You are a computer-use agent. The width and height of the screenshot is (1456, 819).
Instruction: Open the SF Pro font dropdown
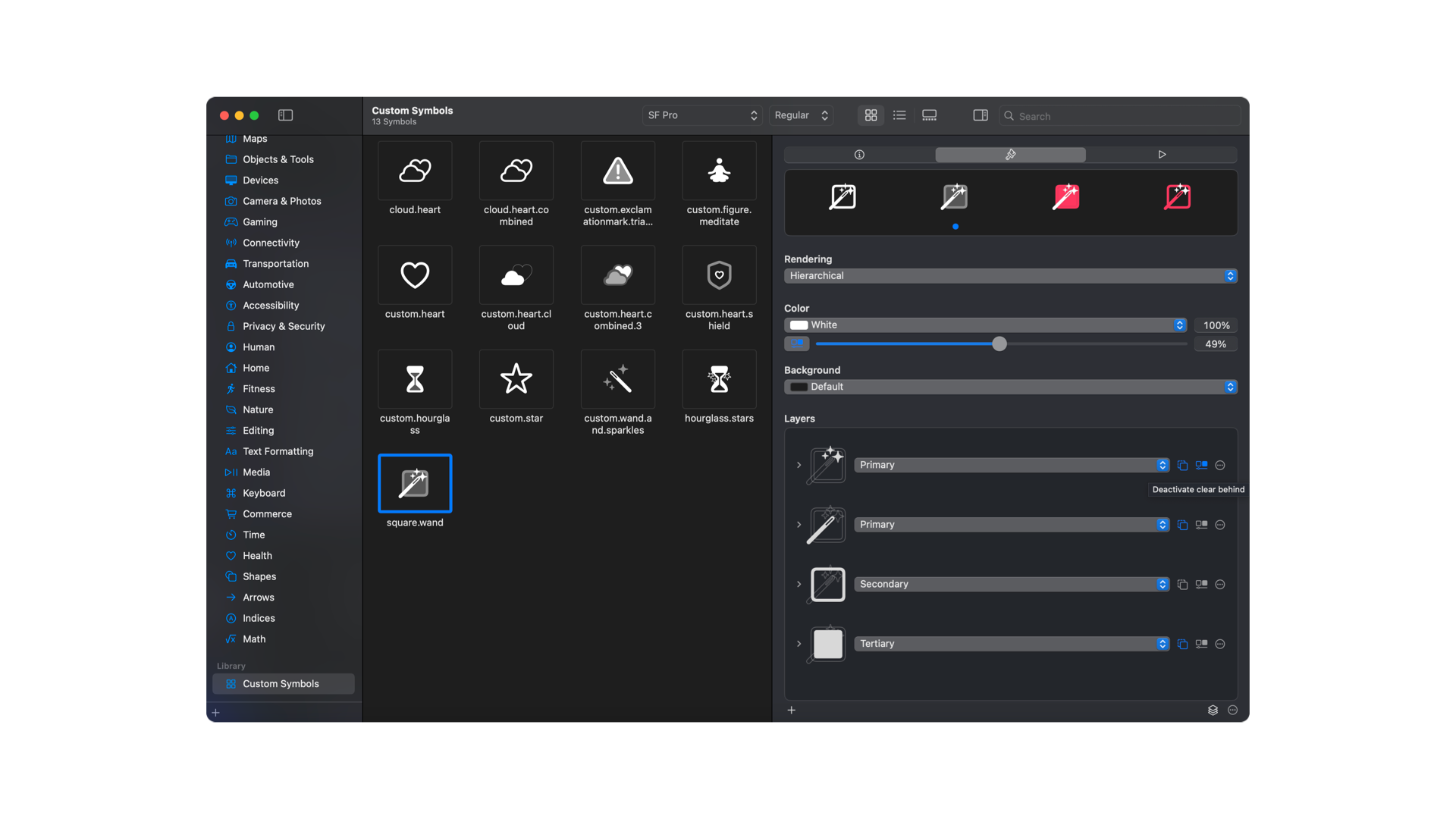point(701,115)
